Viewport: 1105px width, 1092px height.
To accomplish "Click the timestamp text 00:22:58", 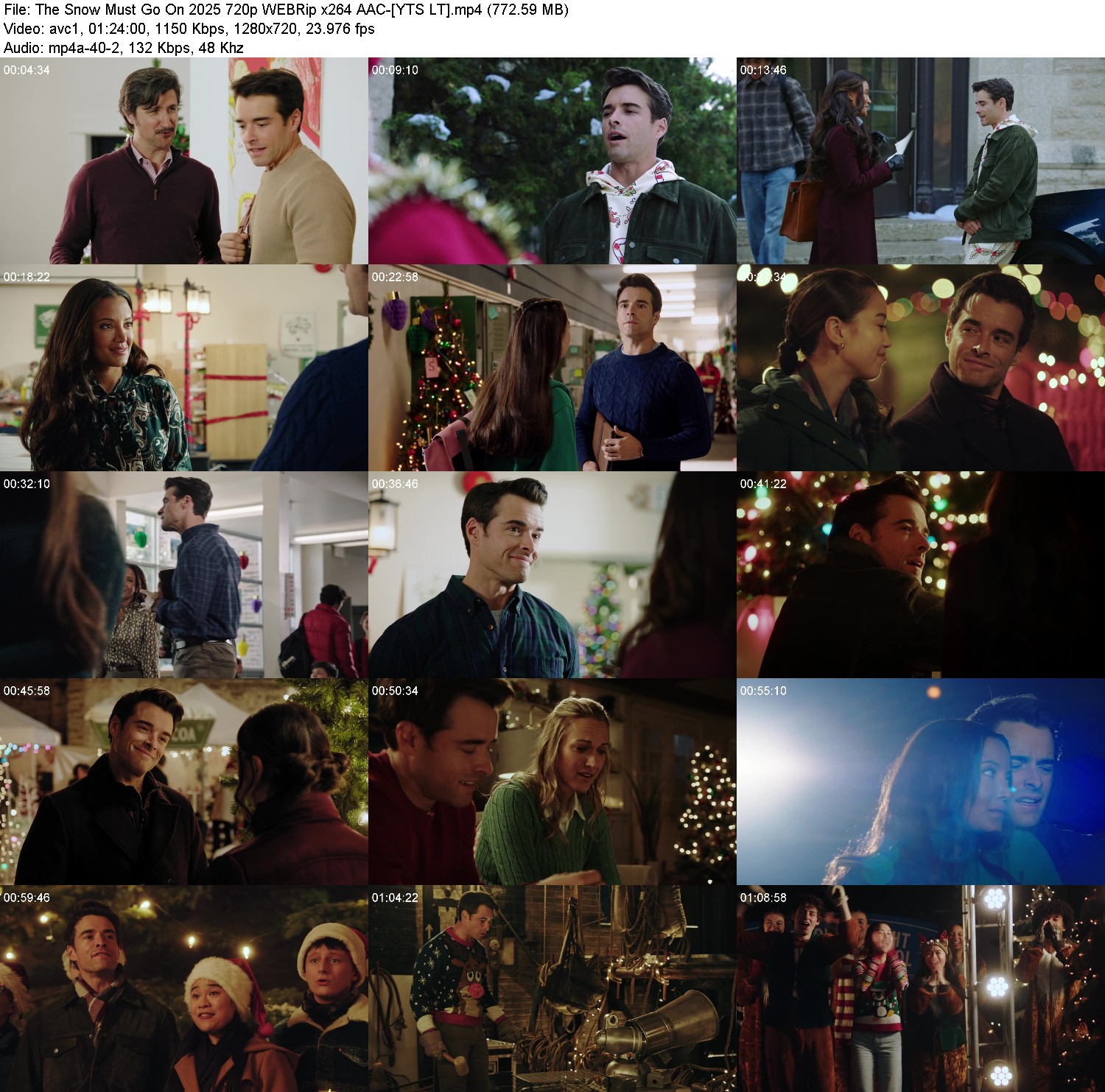I will pos(395,277).
